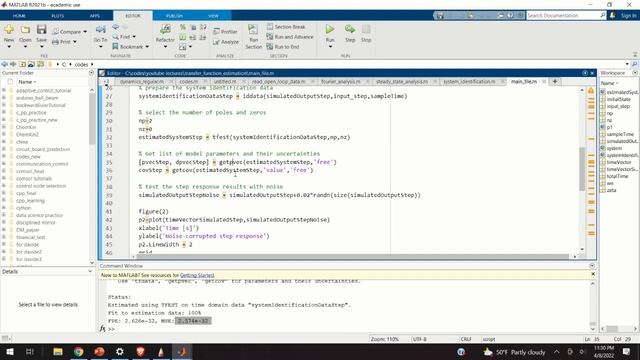Insert a Section Break
This screenshot has height=360, width=640.
point(286,27)
